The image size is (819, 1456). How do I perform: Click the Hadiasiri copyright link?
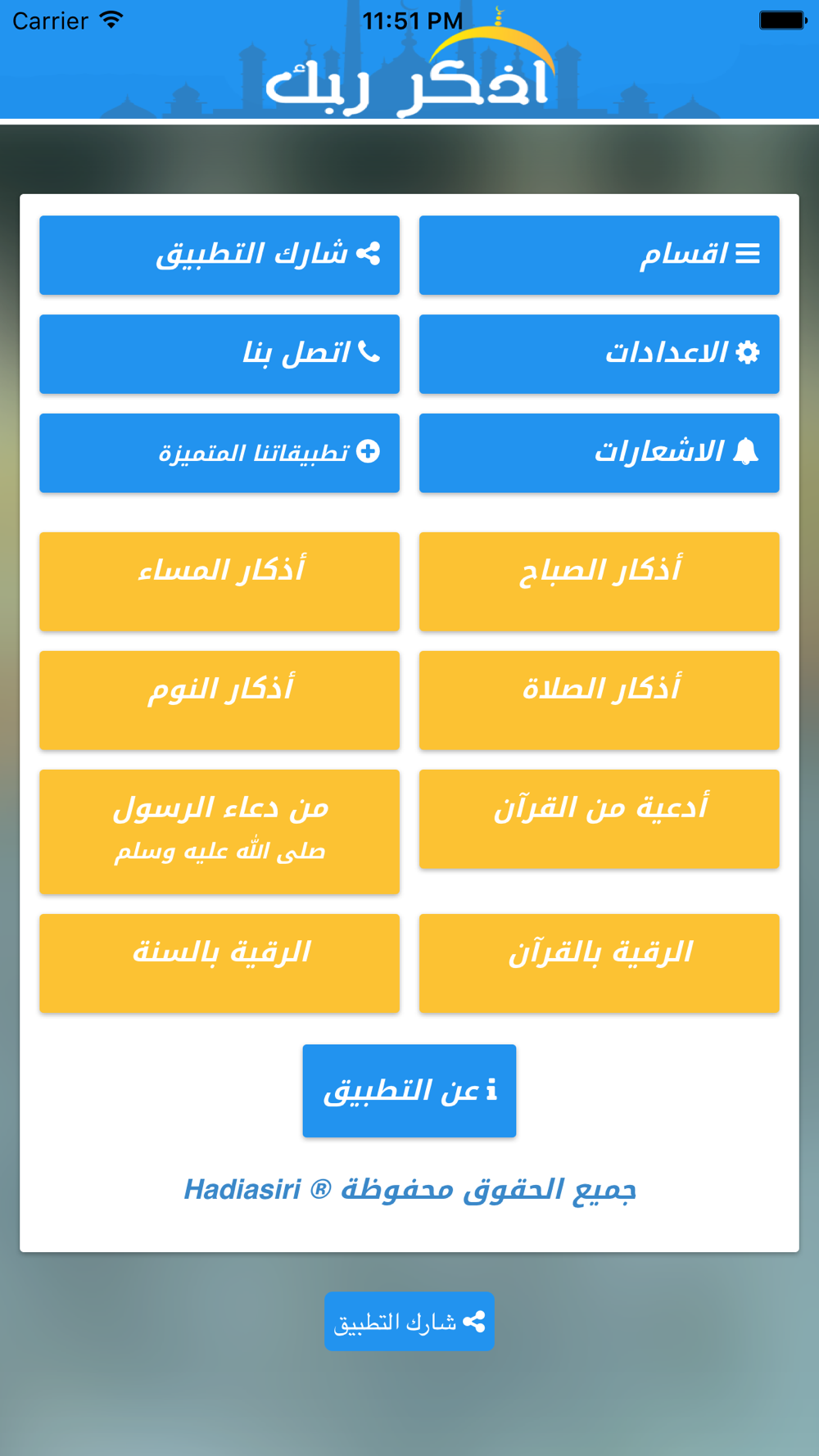click(x=409, y=1190)
